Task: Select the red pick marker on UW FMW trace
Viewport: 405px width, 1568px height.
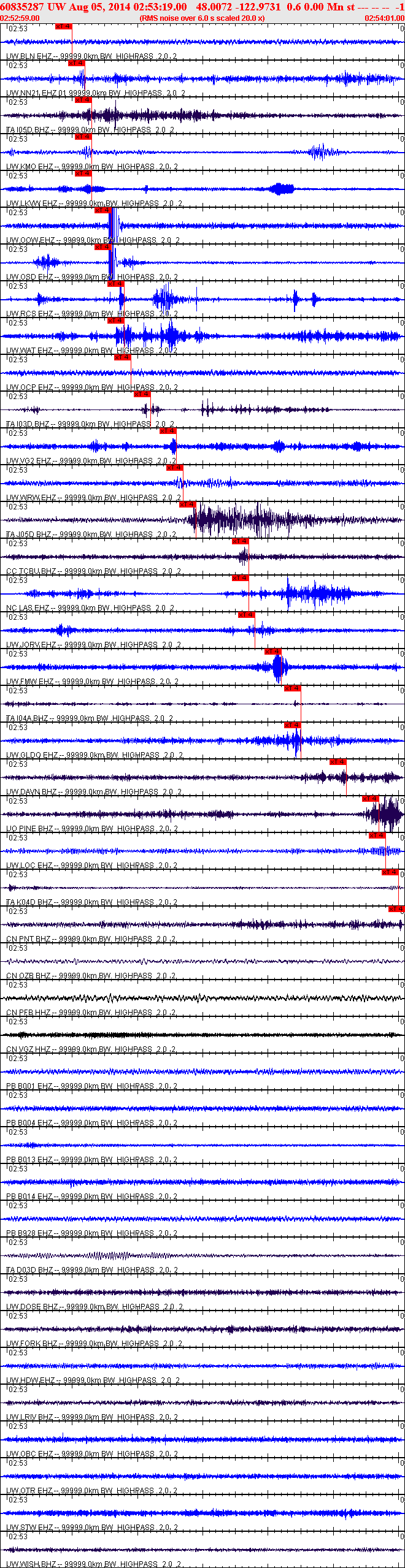Action: point(272,652)
